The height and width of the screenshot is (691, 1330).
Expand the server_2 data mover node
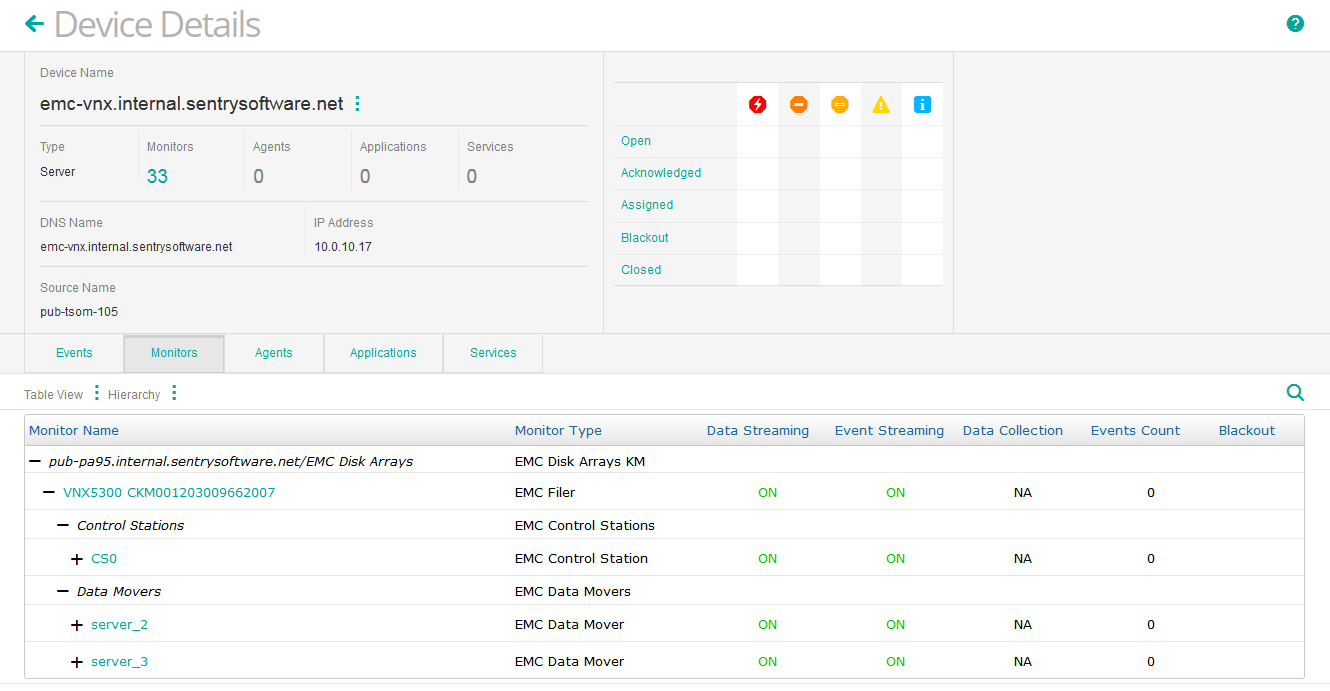click(x=77, y=624)
